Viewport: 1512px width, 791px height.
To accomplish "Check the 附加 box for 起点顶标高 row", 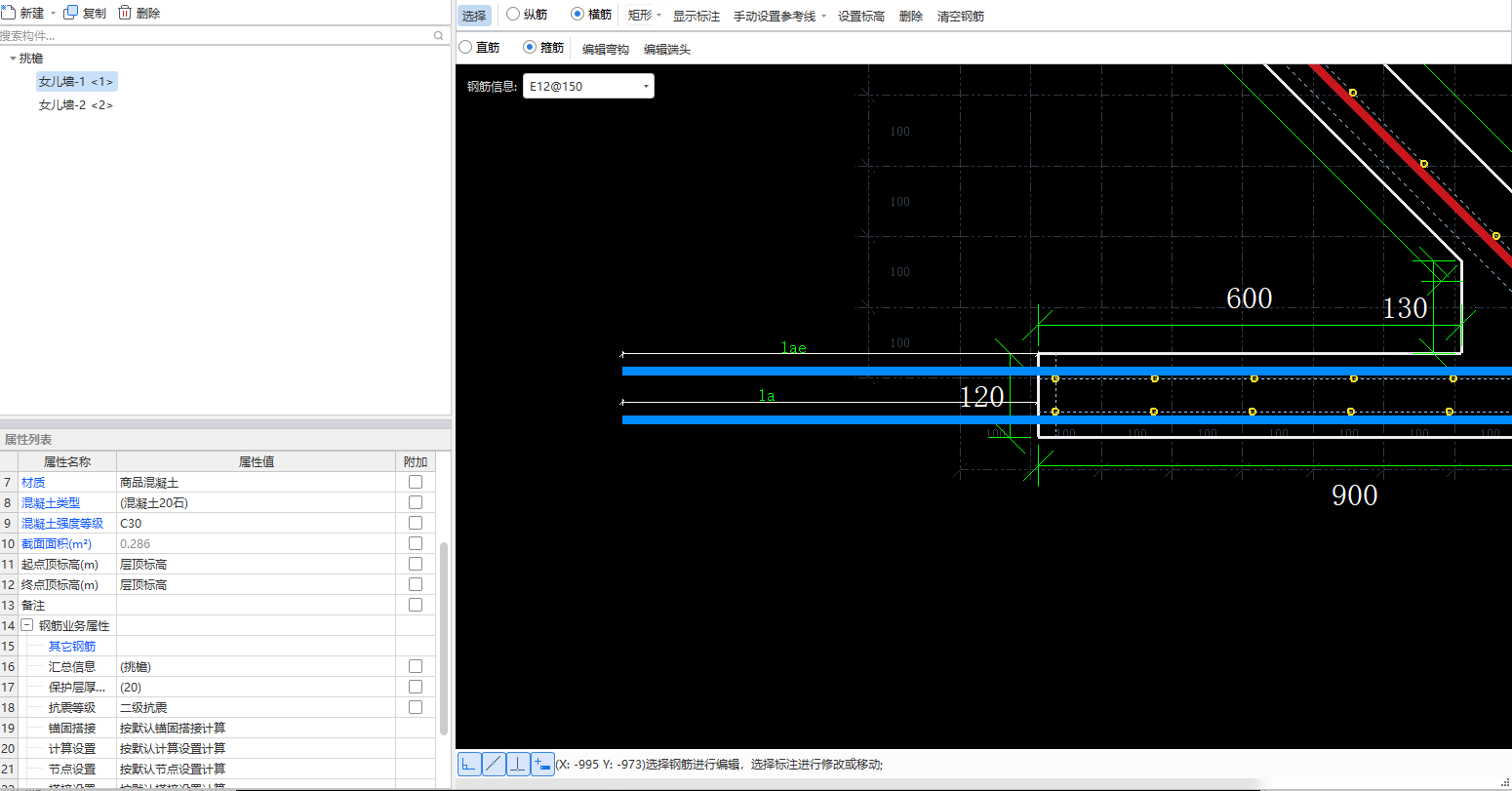I will (x=416, y=564).
